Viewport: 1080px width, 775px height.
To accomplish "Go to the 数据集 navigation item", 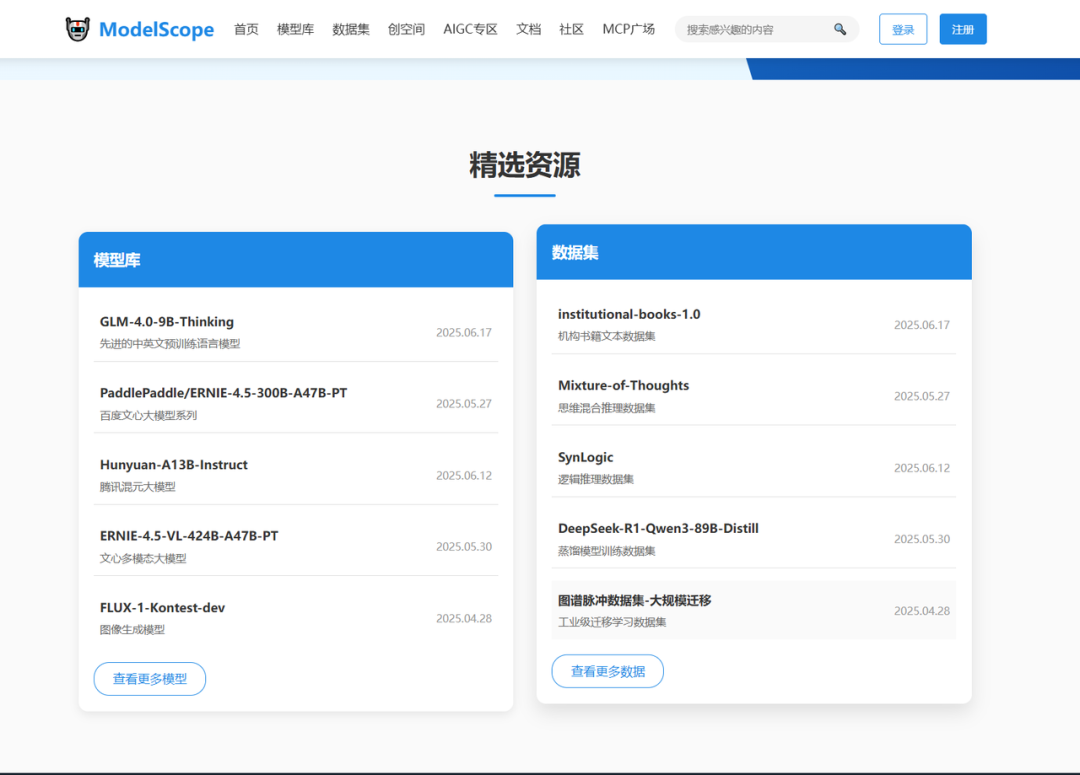I will click(x=351, y=29).
